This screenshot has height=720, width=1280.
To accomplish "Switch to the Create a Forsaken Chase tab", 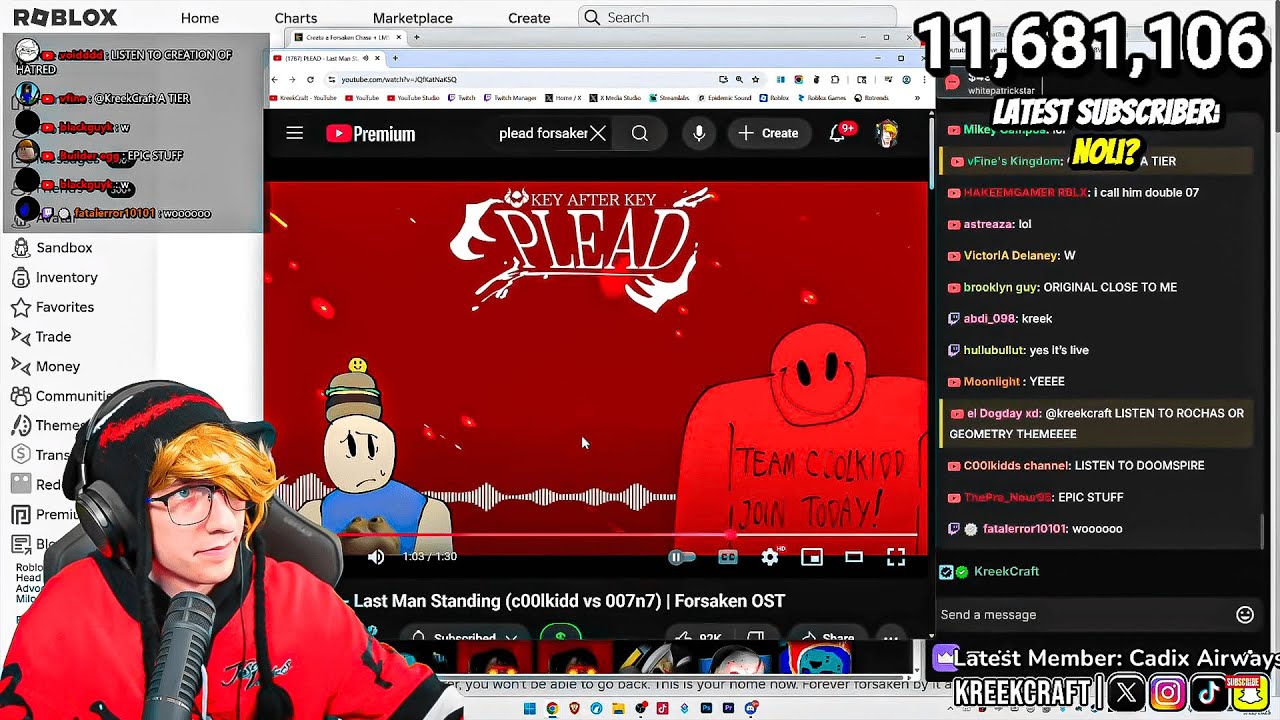I will [347, 37].
